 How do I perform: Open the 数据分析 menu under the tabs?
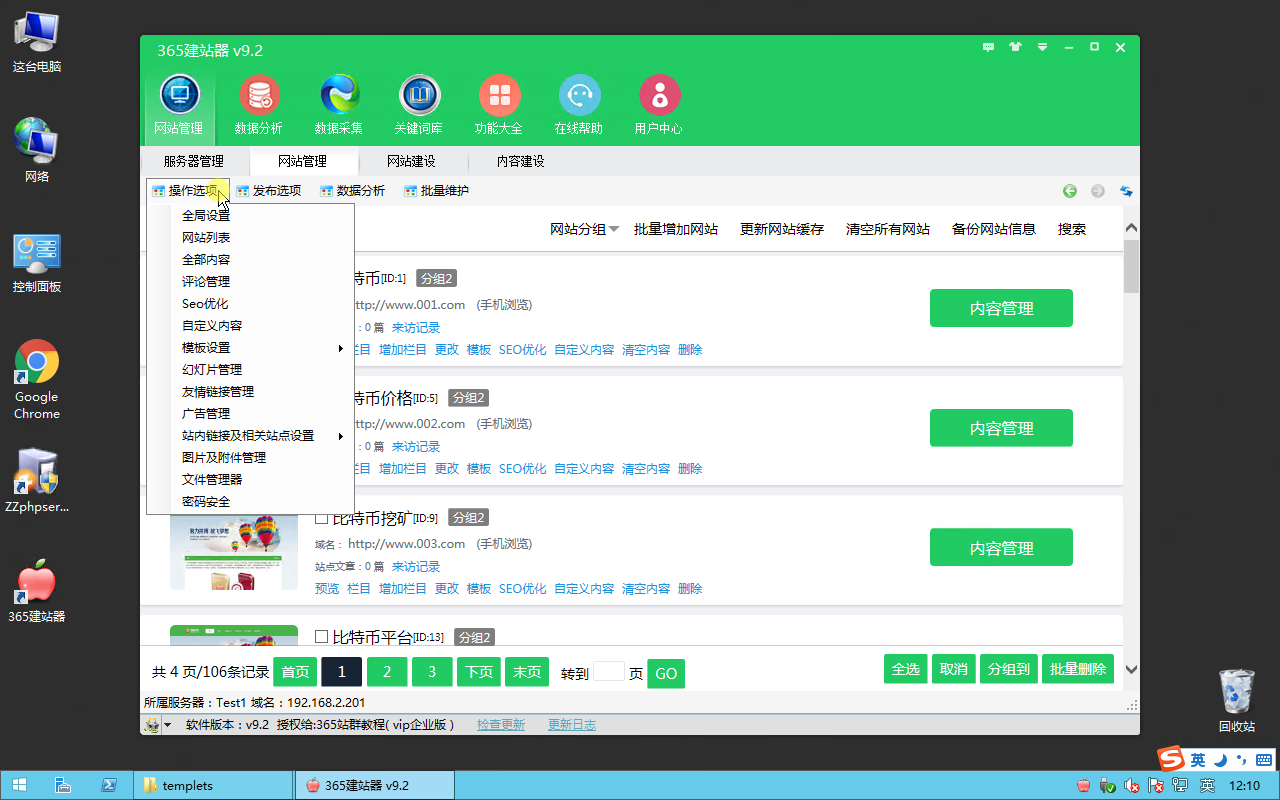pyautogui.click(x=353, y=191)
